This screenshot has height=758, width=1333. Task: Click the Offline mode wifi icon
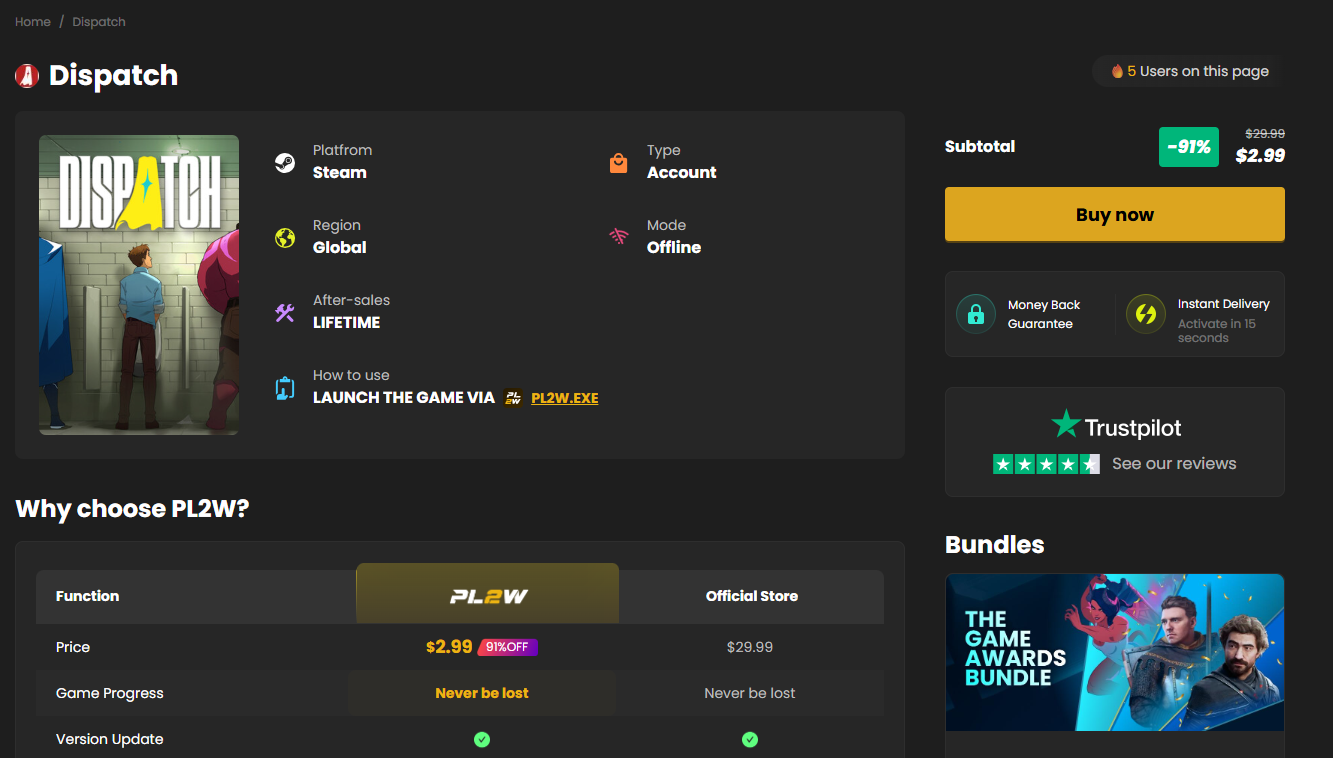click(x=619, y=237)
